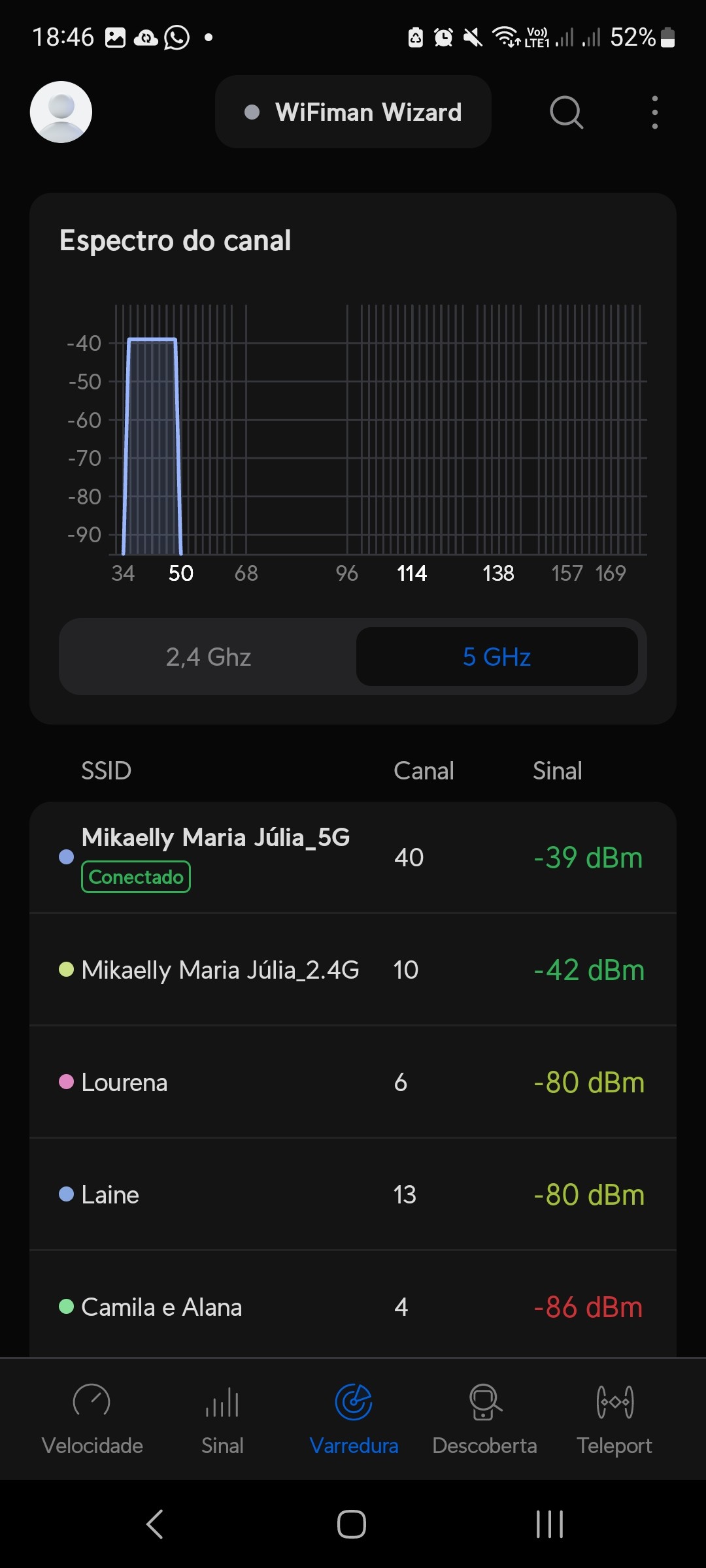Tap the blue channel bar in spectrum chart
This screenshot has width=706, height=1568.
[x=152, y=444]
